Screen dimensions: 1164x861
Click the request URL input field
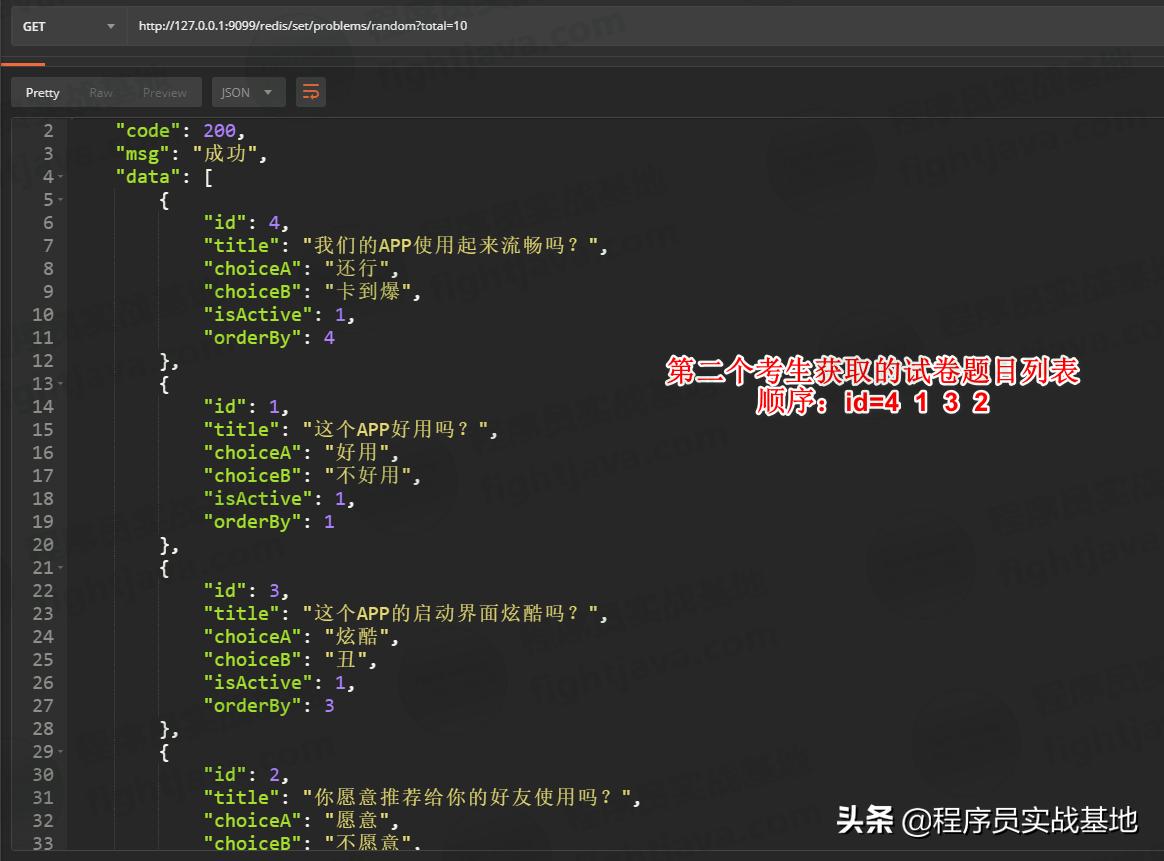click(x=644, y=26)
